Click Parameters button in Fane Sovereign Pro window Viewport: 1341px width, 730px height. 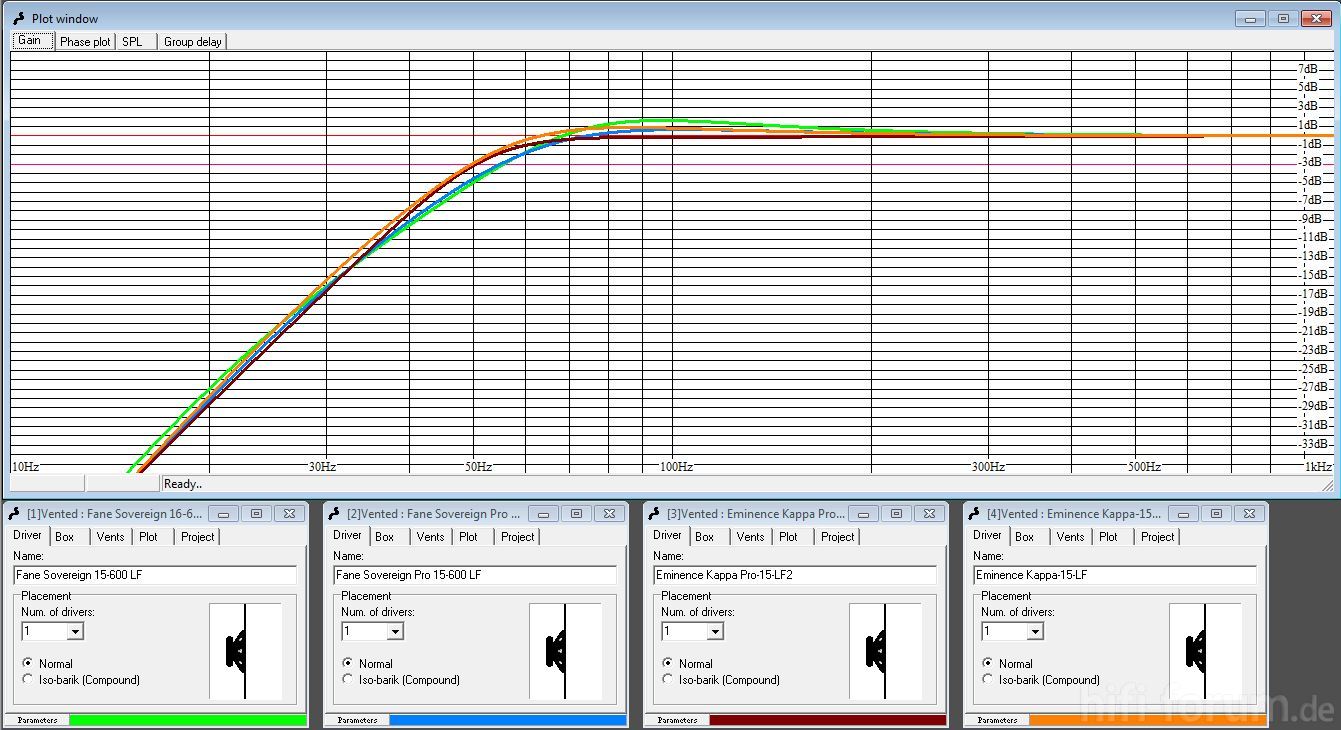[357, 720]
